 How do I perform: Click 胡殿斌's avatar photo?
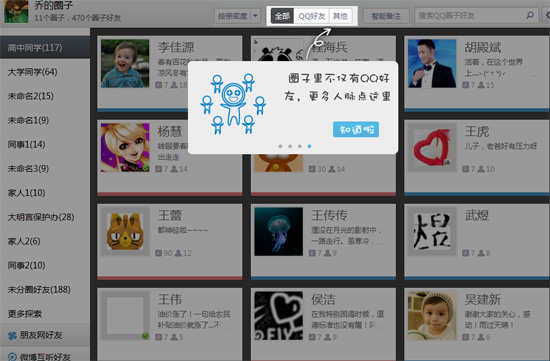point(432,63)
